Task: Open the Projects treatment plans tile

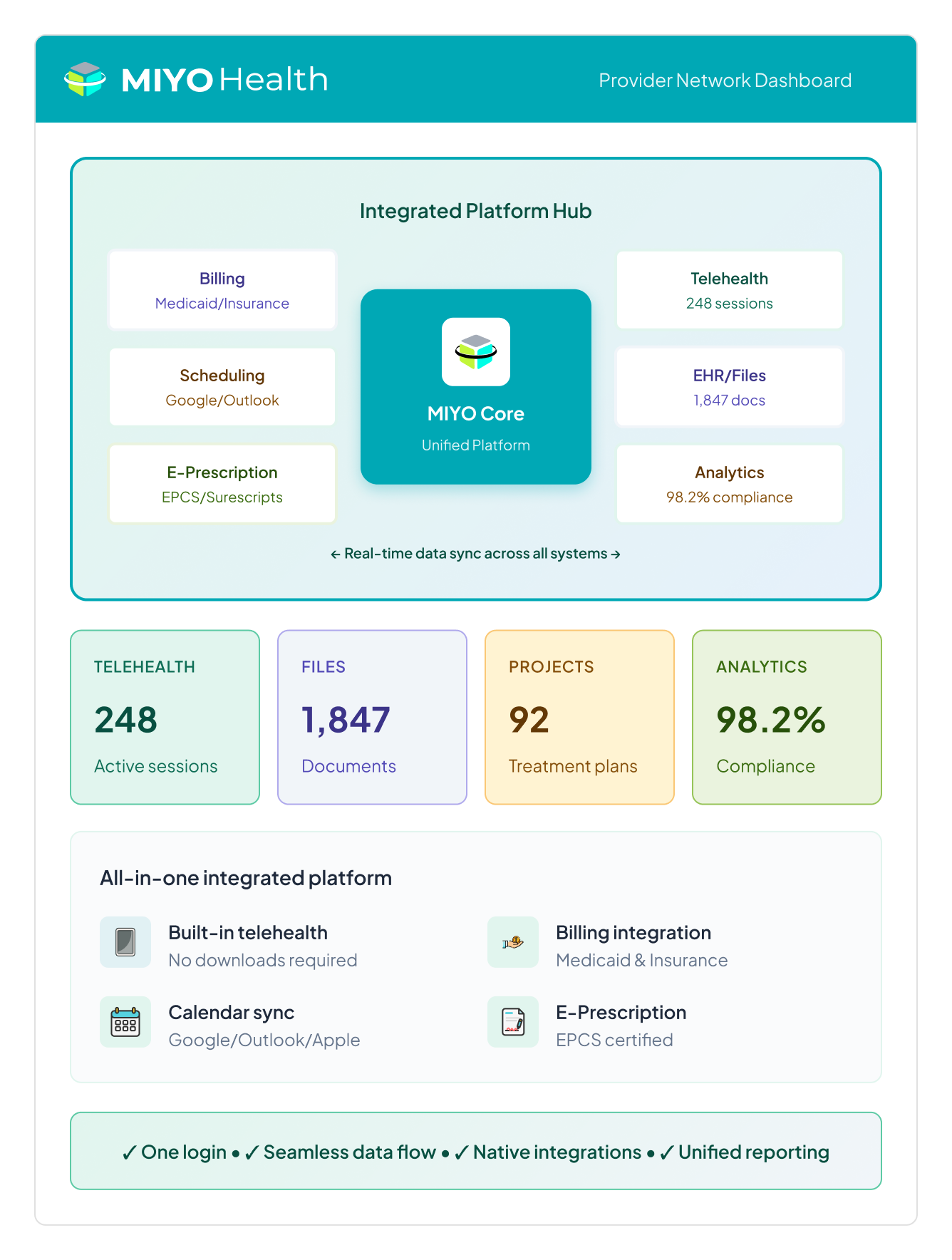Action: point(579,717)
